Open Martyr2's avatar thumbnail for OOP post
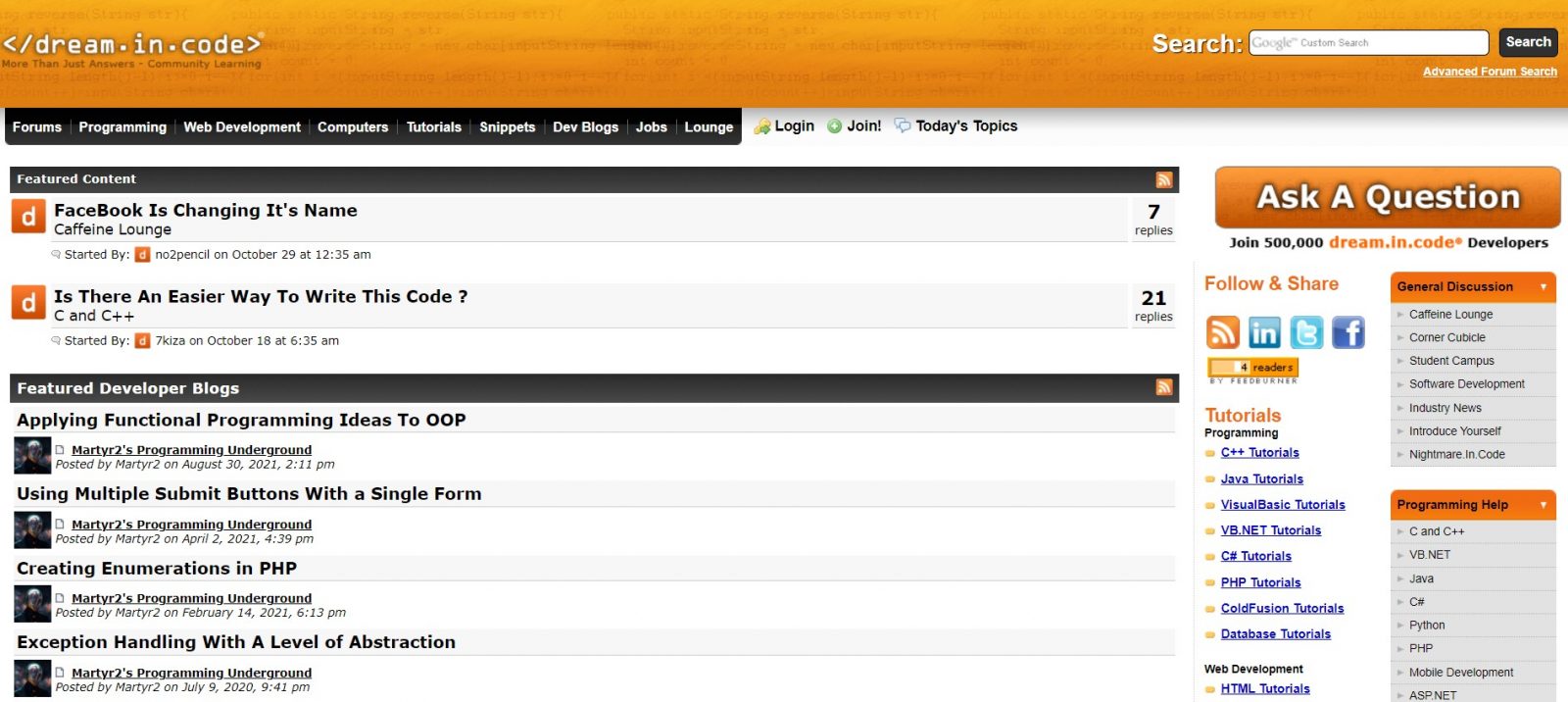1568x702 pixels. point(32,456)
